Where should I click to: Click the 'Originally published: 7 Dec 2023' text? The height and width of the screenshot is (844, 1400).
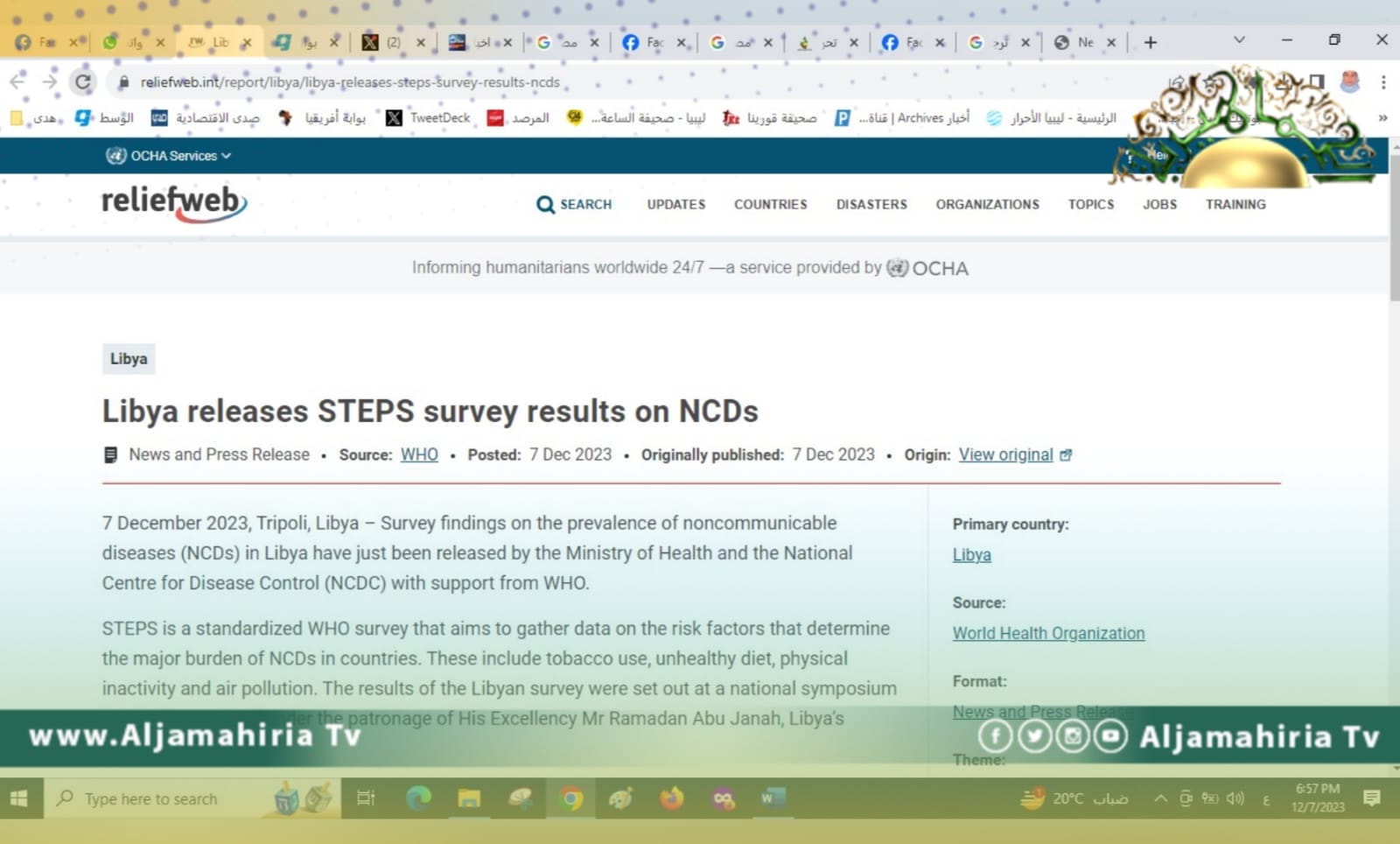[758, 454]
